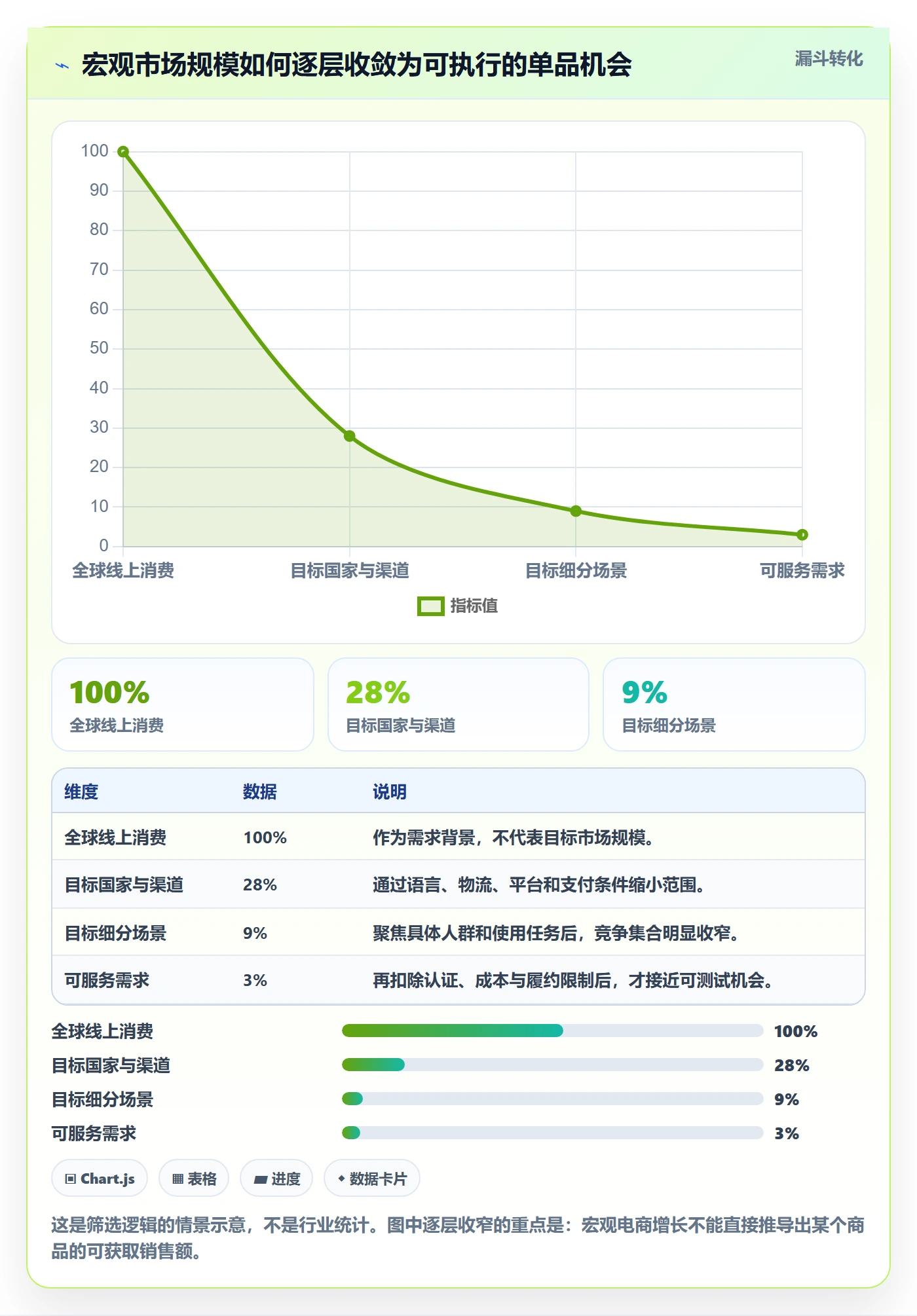
Task: Click the footer note starting 这是筛选逻辑的情景示意
Action: (458, 1238)
